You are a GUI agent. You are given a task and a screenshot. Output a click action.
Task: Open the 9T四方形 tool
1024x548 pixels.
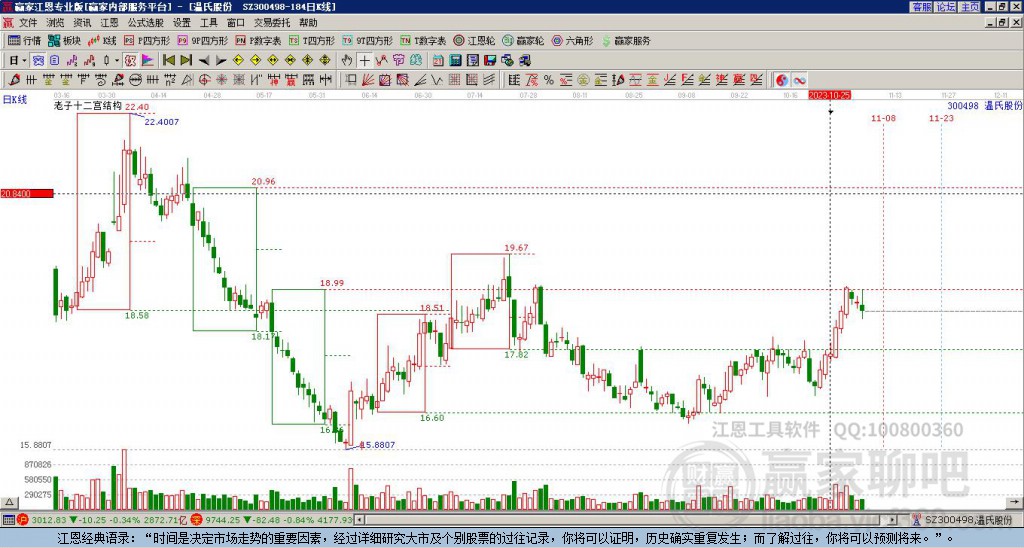[x=368, y=40]
